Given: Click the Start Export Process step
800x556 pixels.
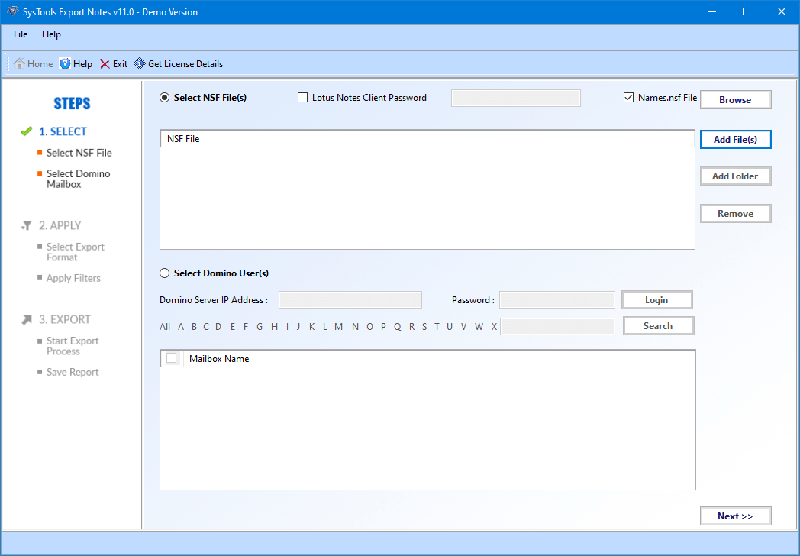Looking at the screenshot, I should (72, 346).
